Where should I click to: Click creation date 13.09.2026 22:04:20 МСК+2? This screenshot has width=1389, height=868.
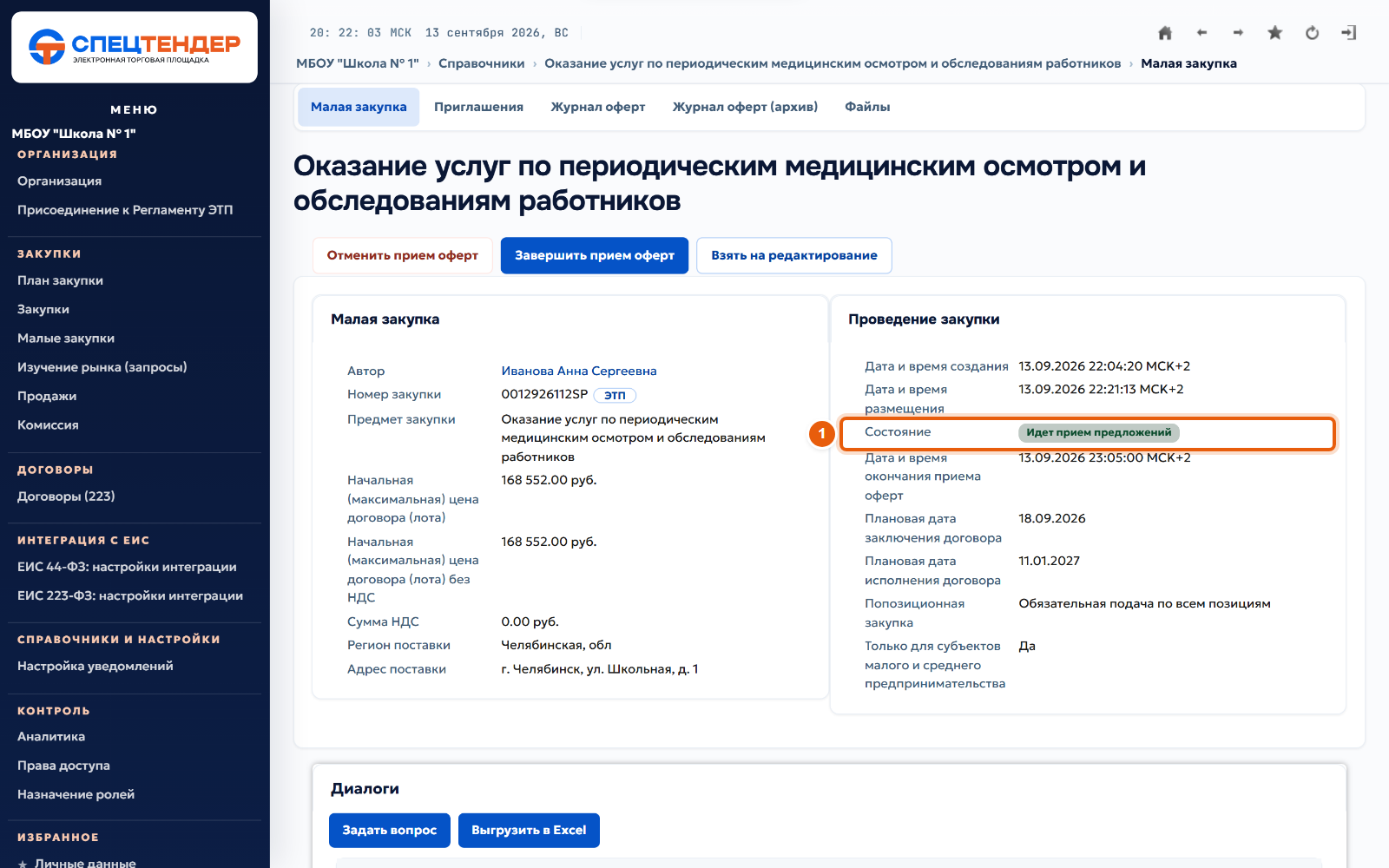pyautogui.click(x=1104, y=366)
